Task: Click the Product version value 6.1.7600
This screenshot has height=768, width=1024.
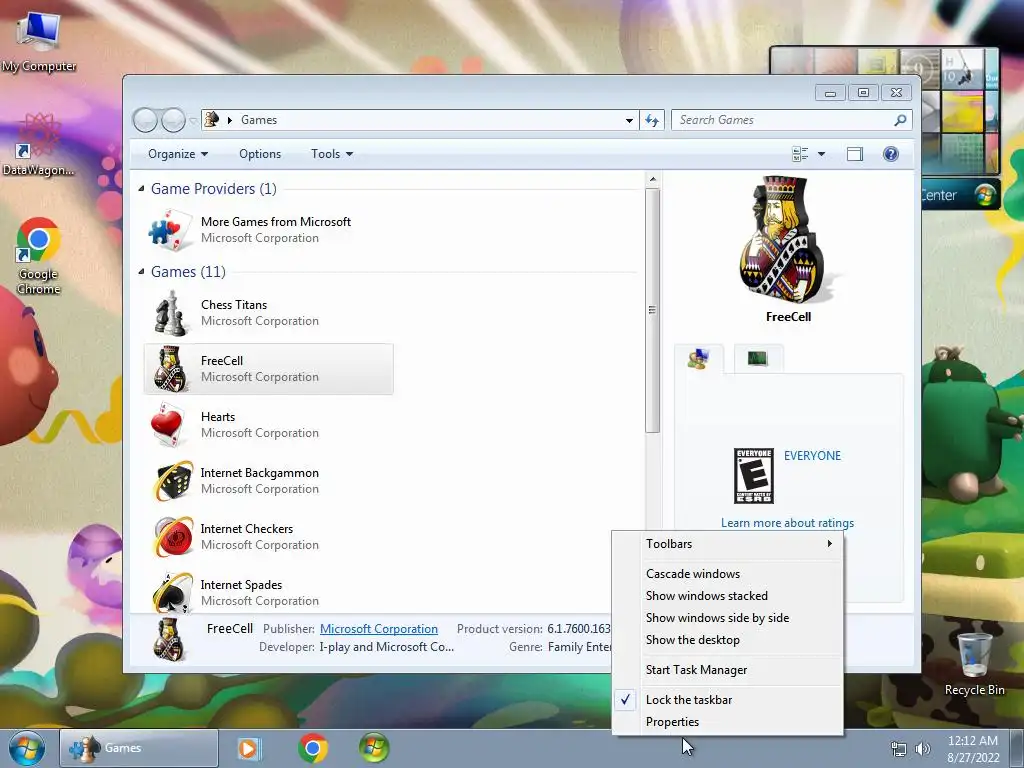Action: point(579,629)
